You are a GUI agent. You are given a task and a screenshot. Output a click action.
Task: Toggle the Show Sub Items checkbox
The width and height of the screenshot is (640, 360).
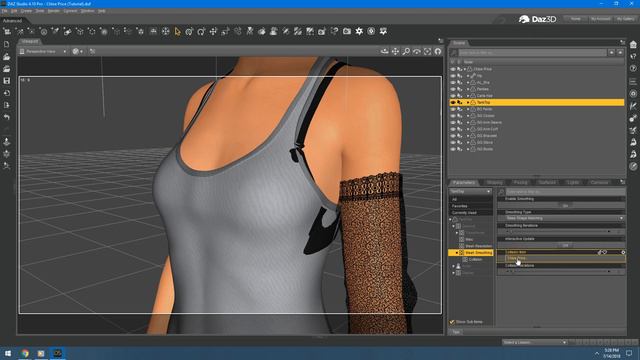(x=452, y=322)
